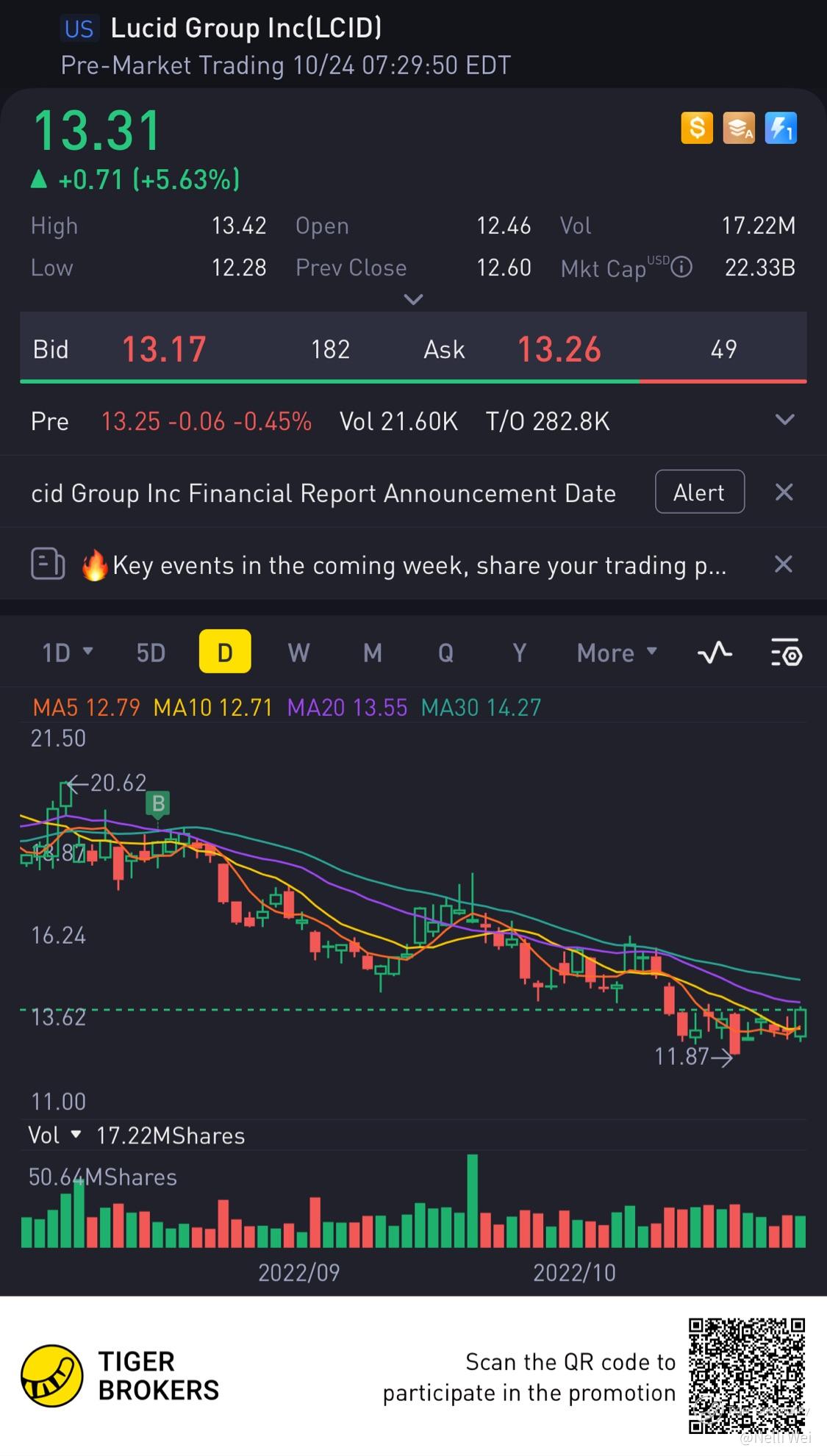Tap the blue lightning bolt badge icon

[781, 129]
